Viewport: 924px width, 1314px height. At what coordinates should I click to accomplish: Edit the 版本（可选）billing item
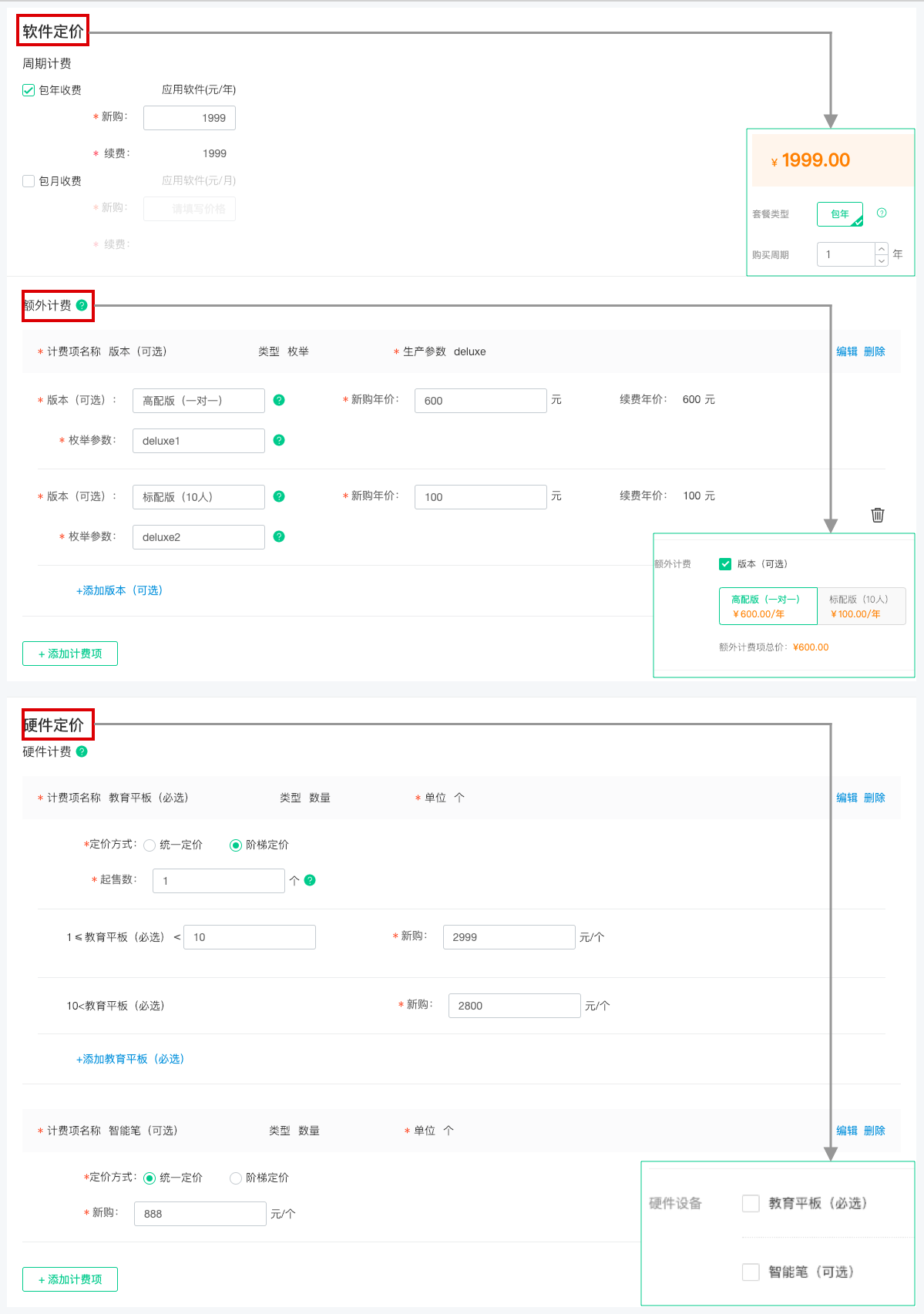click(847, 351)
